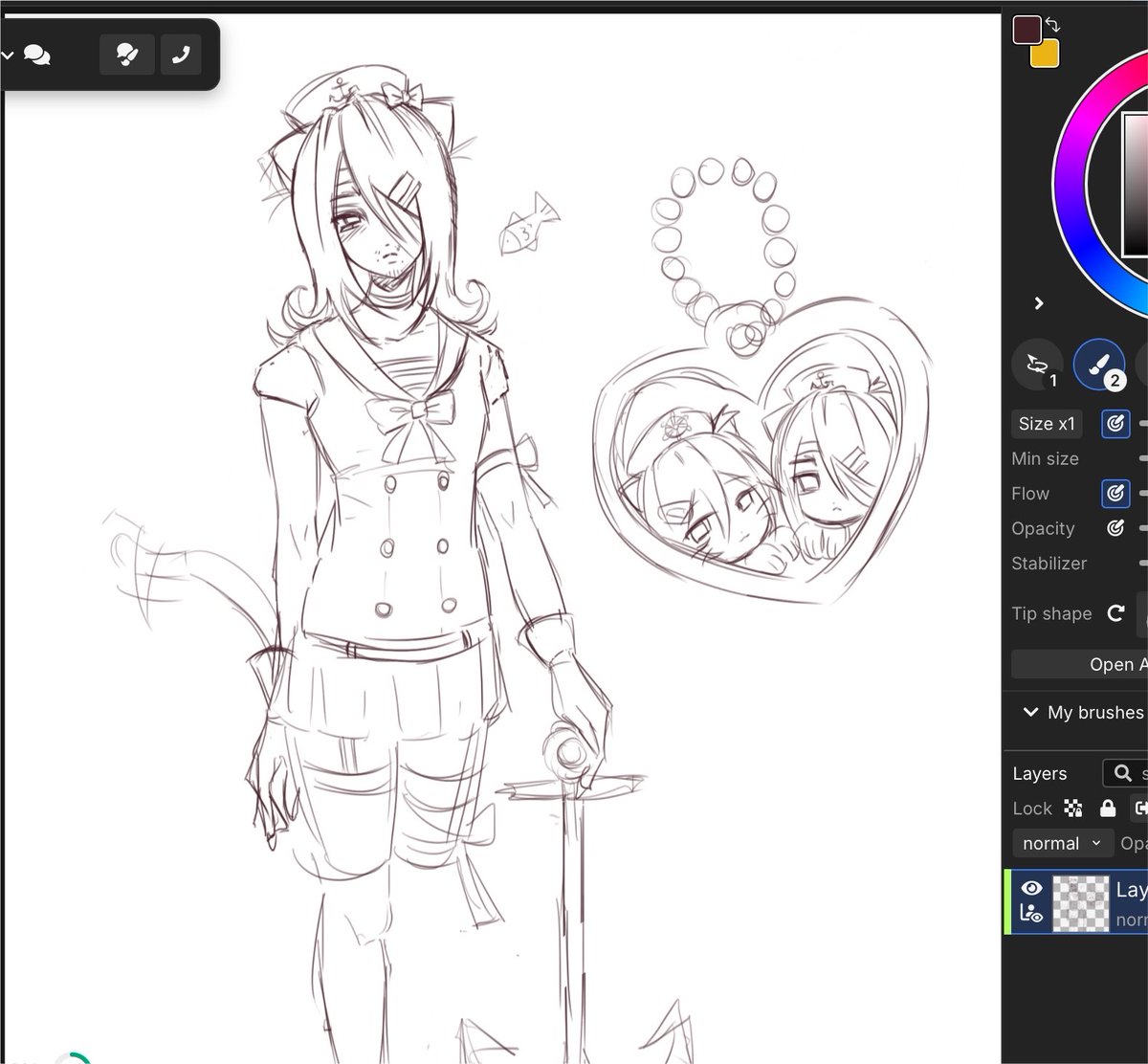Click the Layers panel title
Screen dimensions: 1148x1064
coord(1039,774)
